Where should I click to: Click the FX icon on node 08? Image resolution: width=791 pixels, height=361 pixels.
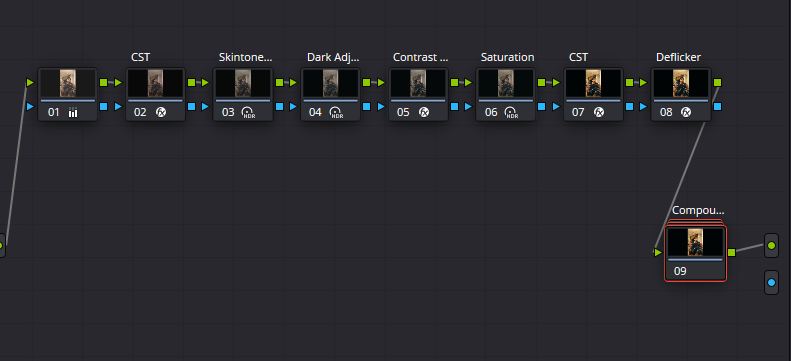coord(686,112)
